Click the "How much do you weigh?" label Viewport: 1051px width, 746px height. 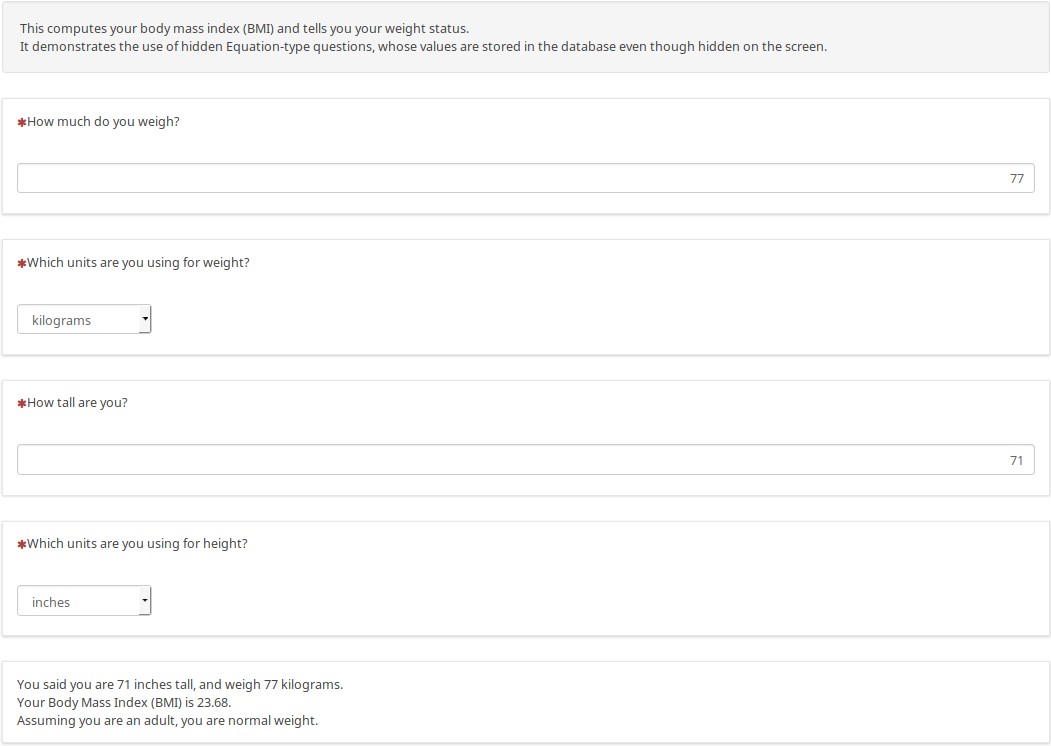point(103,122)
